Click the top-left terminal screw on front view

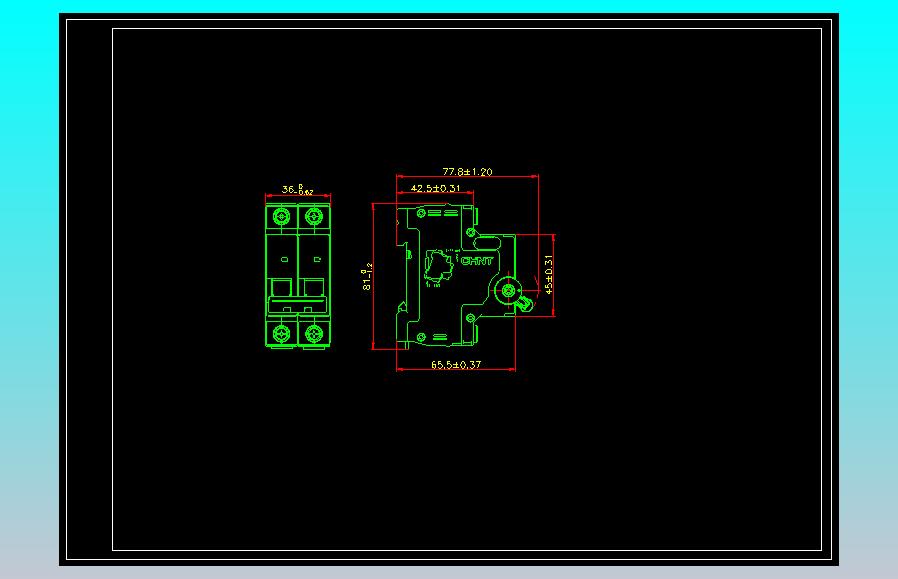tap(281, 216)
